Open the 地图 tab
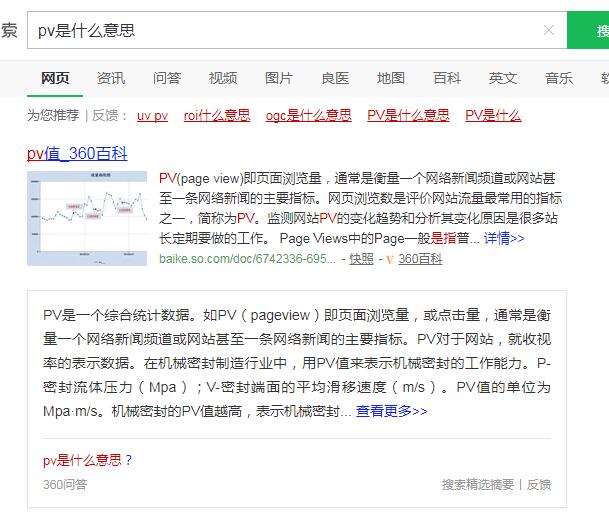 pyautogui.click(x=391, y=78)
